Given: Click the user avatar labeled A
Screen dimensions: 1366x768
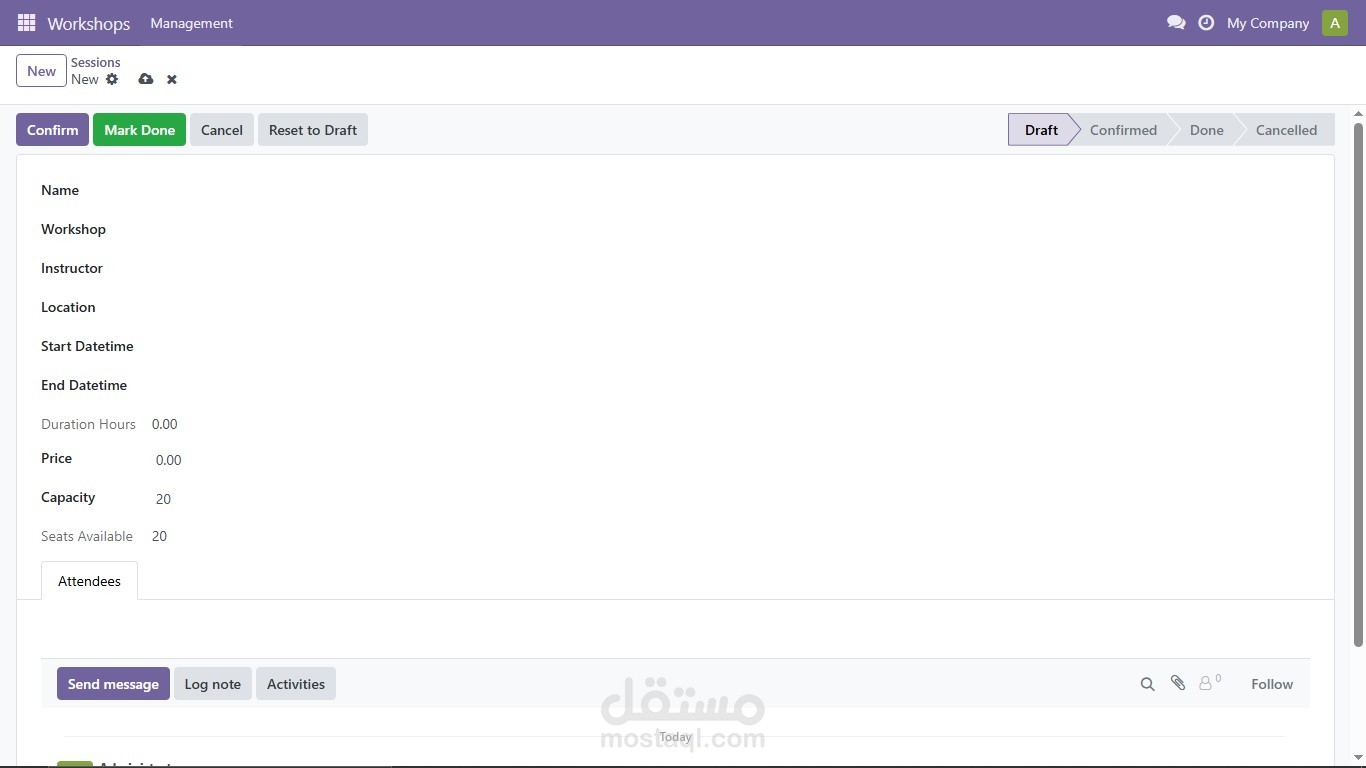Looking at the screenshot, I should click(1335, 22).
